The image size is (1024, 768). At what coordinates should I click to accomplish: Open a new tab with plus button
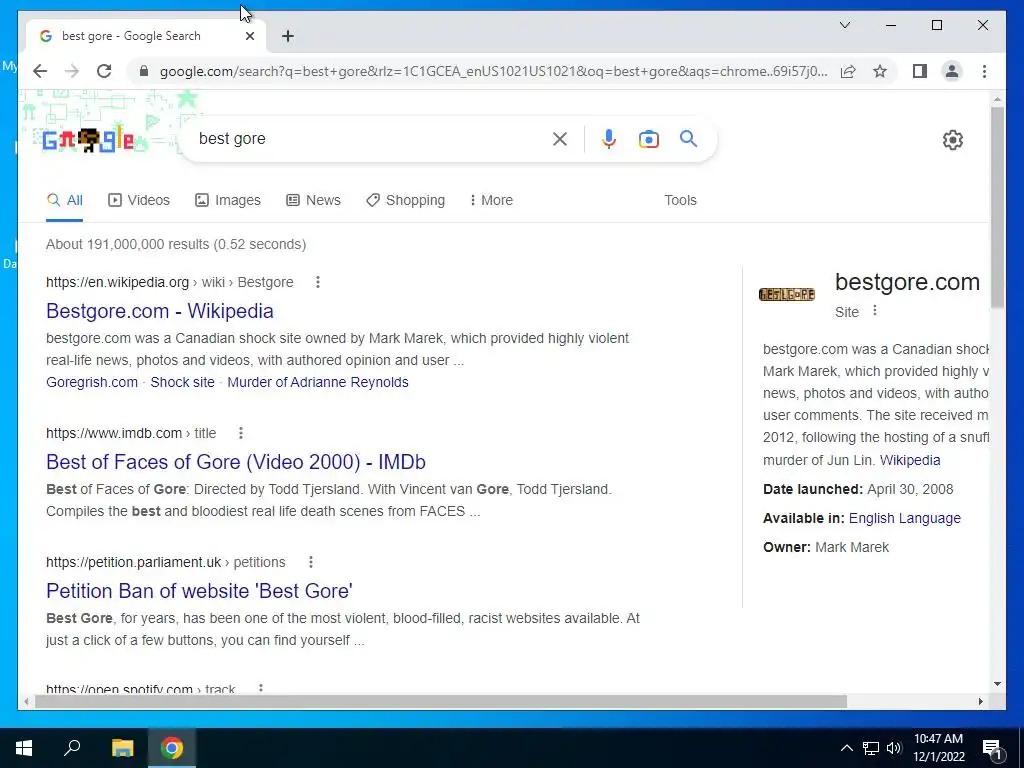(287, 36)
